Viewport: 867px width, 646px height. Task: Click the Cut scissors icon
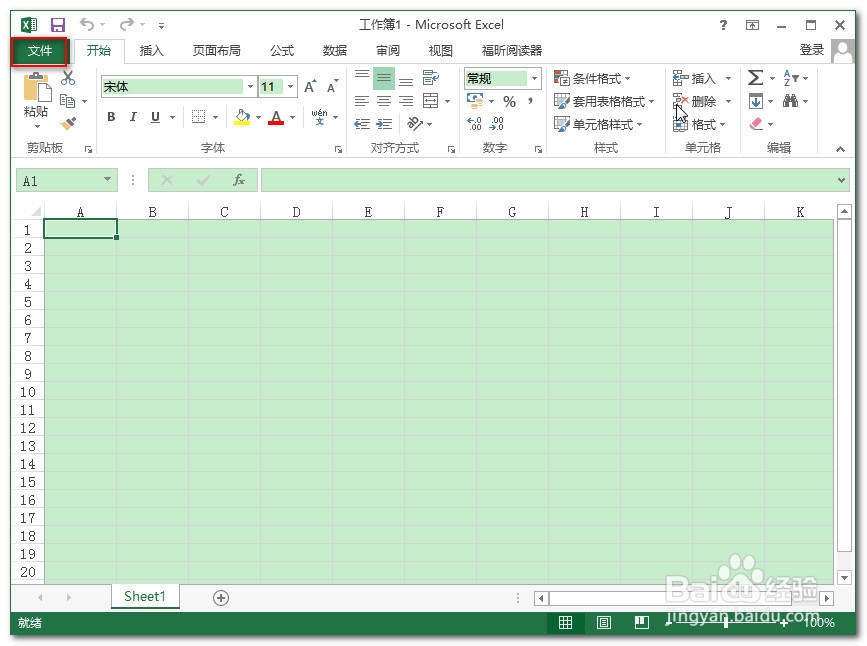pos(66,77)
